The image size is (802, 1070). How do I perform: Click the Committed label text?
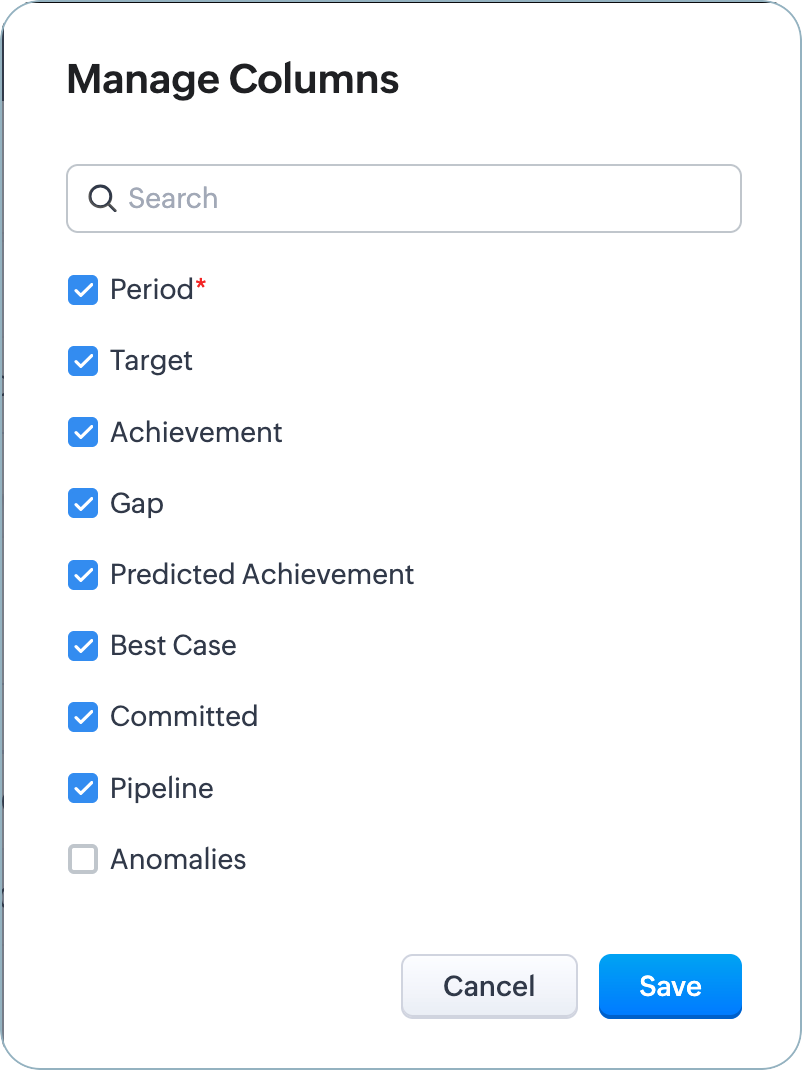pyautogui.click(x=184, y=717)
